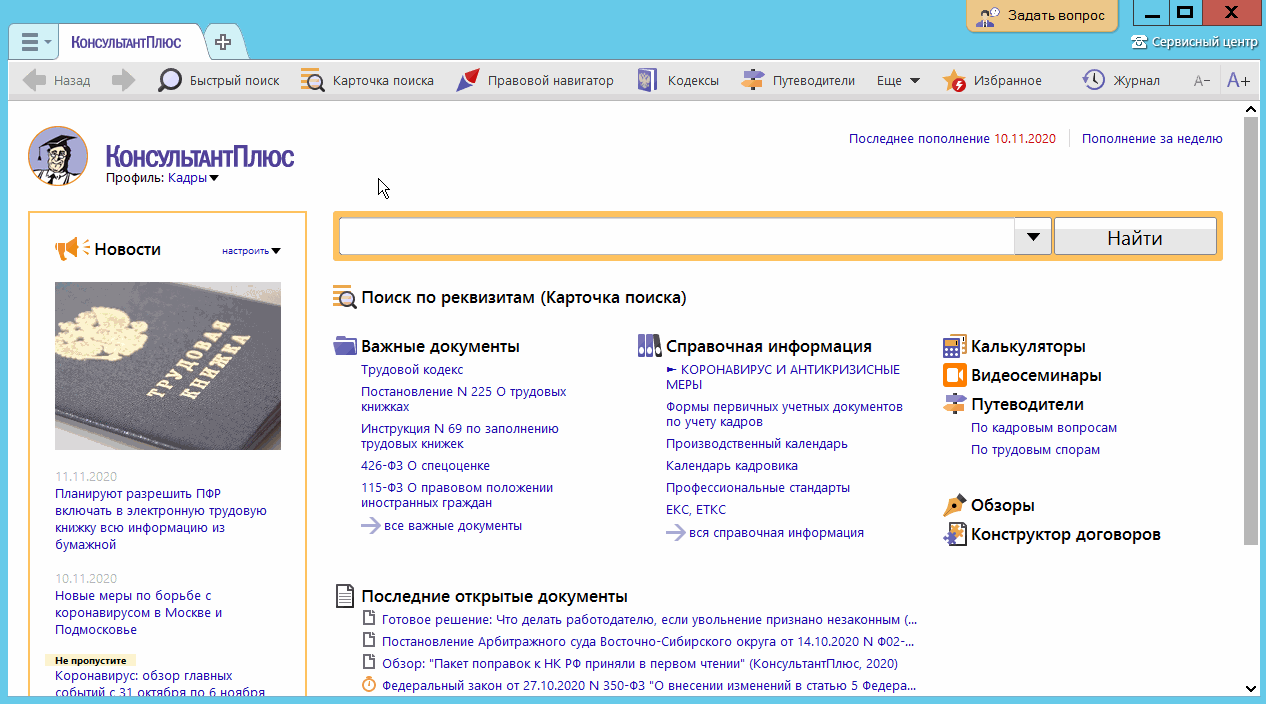Viewport: 1266px width, 704px height.
Task: Open Журнал history clock icon
Action: click(x=1094, y=81)
